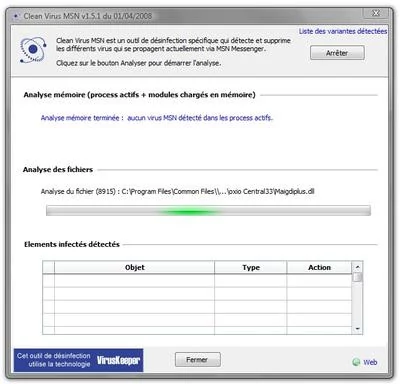Stop the scan with the Arrêter button

click(x=337, y=53)
